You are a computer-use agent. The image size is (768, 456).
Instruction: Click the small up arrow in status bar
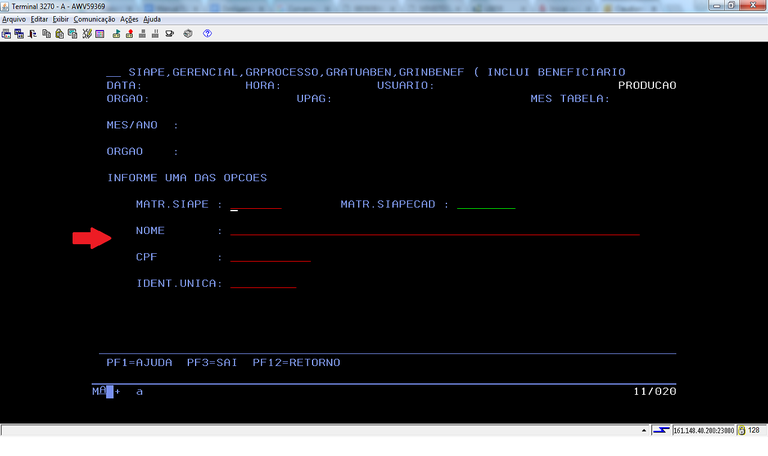pyautogui.click(x=642, y=430)
